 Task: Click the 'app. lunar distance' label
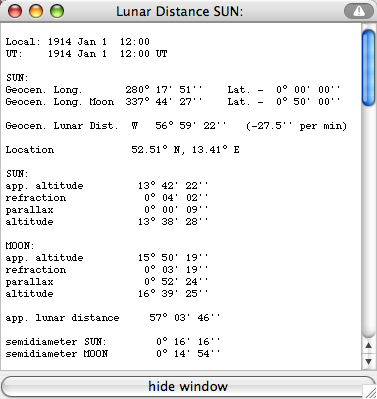pyautogui.click(x=62, y=318)
